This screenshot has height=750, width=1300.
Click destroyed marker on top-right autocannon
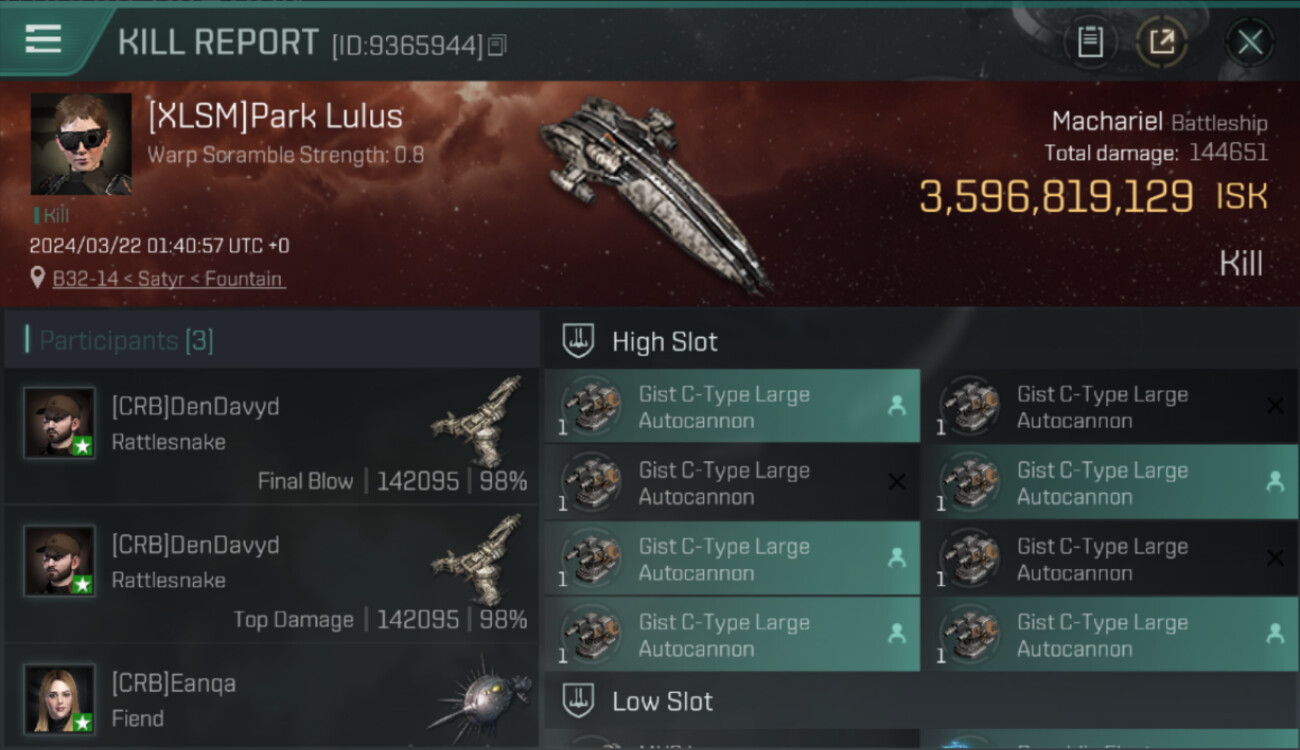point(1275,406)
